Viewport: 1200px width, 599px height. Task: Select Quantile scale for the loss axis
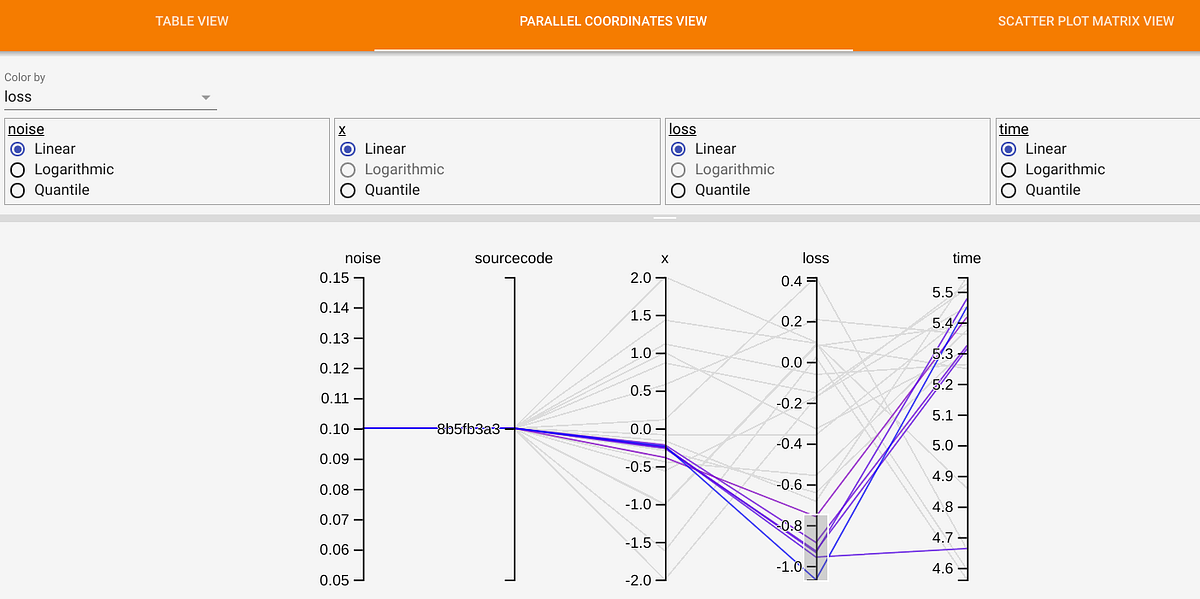pyautogui.click(x=678, y=190)
